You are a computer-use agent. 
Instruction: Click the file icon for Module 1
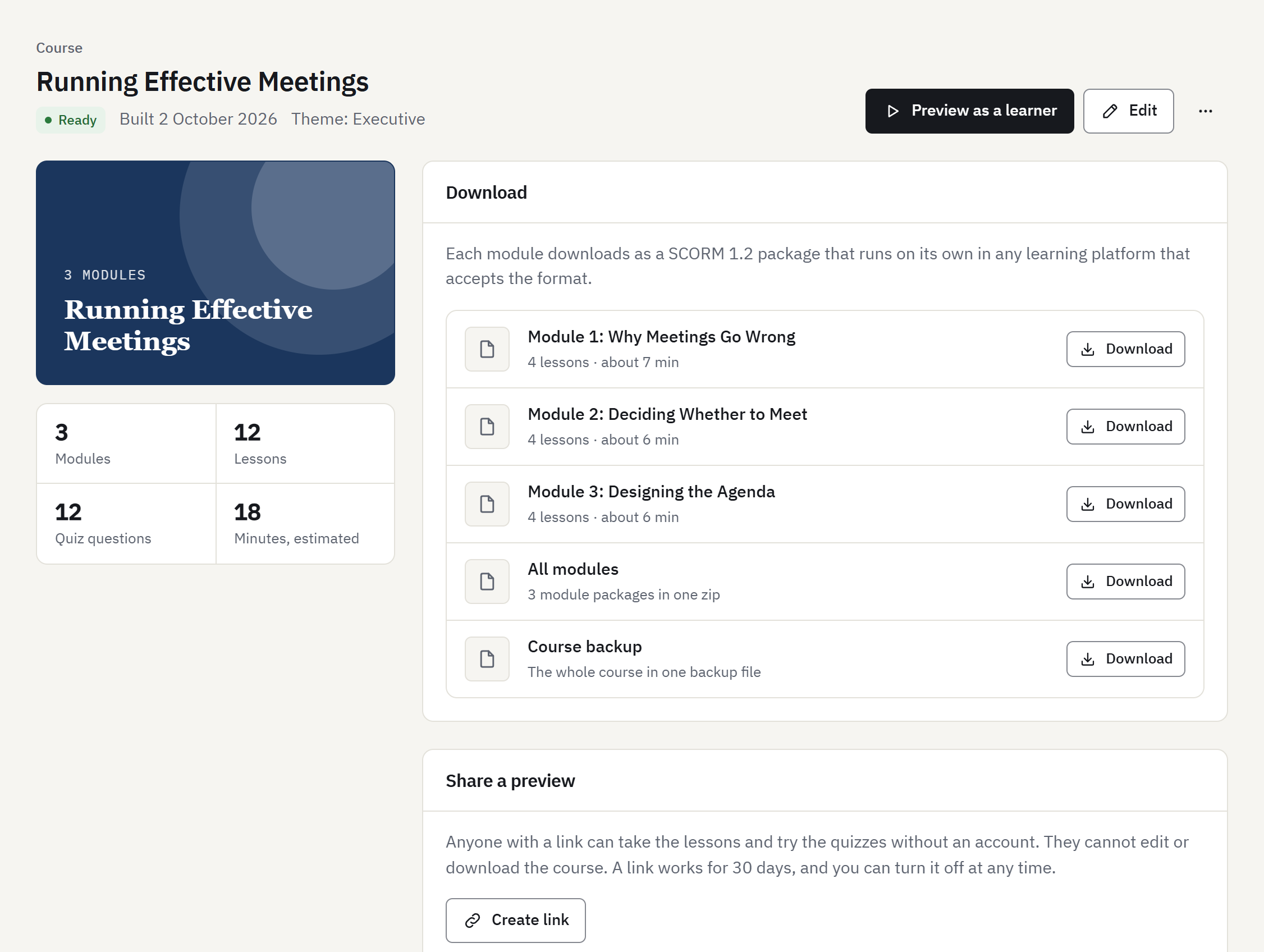tap(487, 349)
